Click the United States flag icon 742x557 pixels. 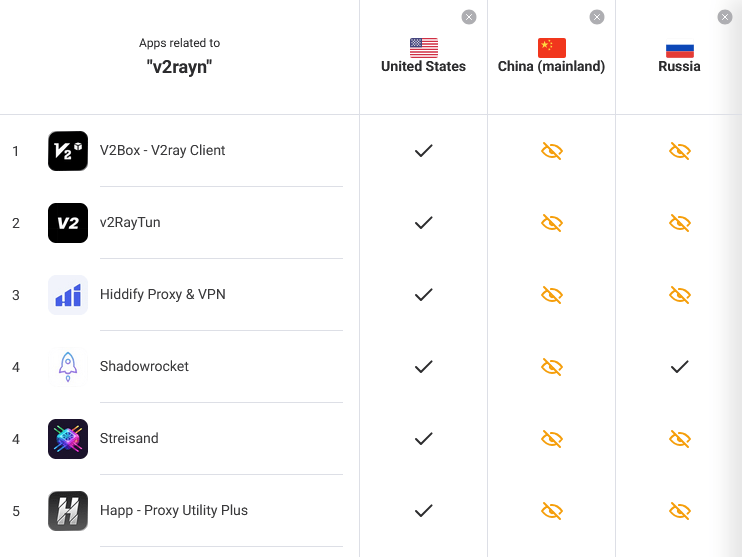point(423,48)
